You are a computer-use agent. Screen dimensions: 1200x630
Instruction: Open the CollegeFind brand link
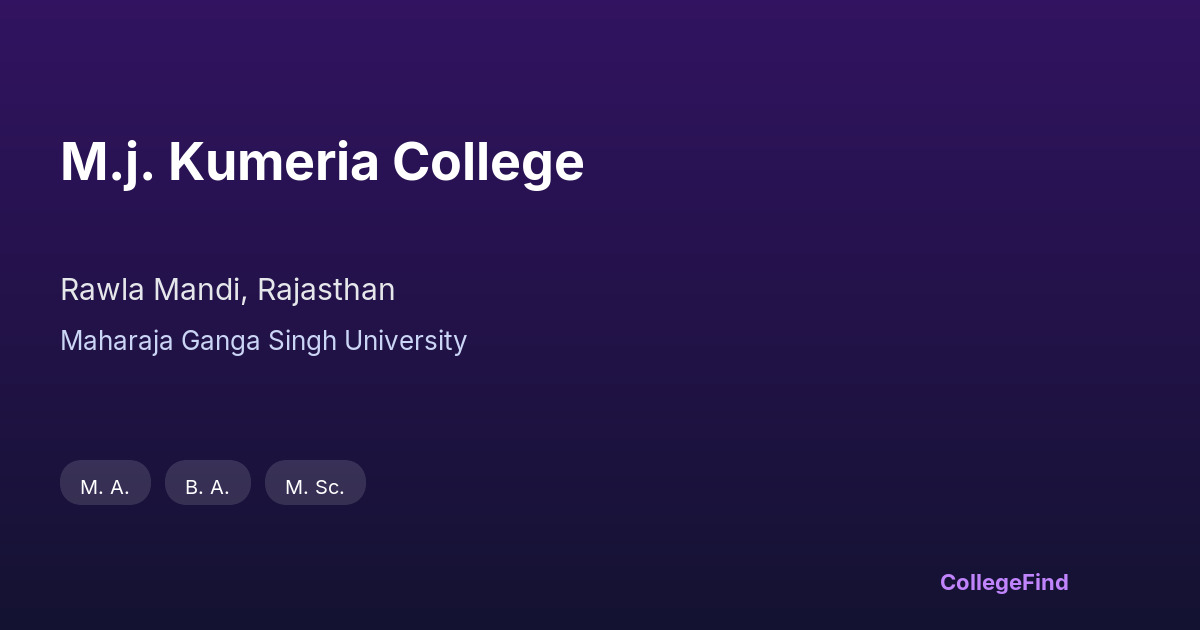click(x=1004, y=582)
